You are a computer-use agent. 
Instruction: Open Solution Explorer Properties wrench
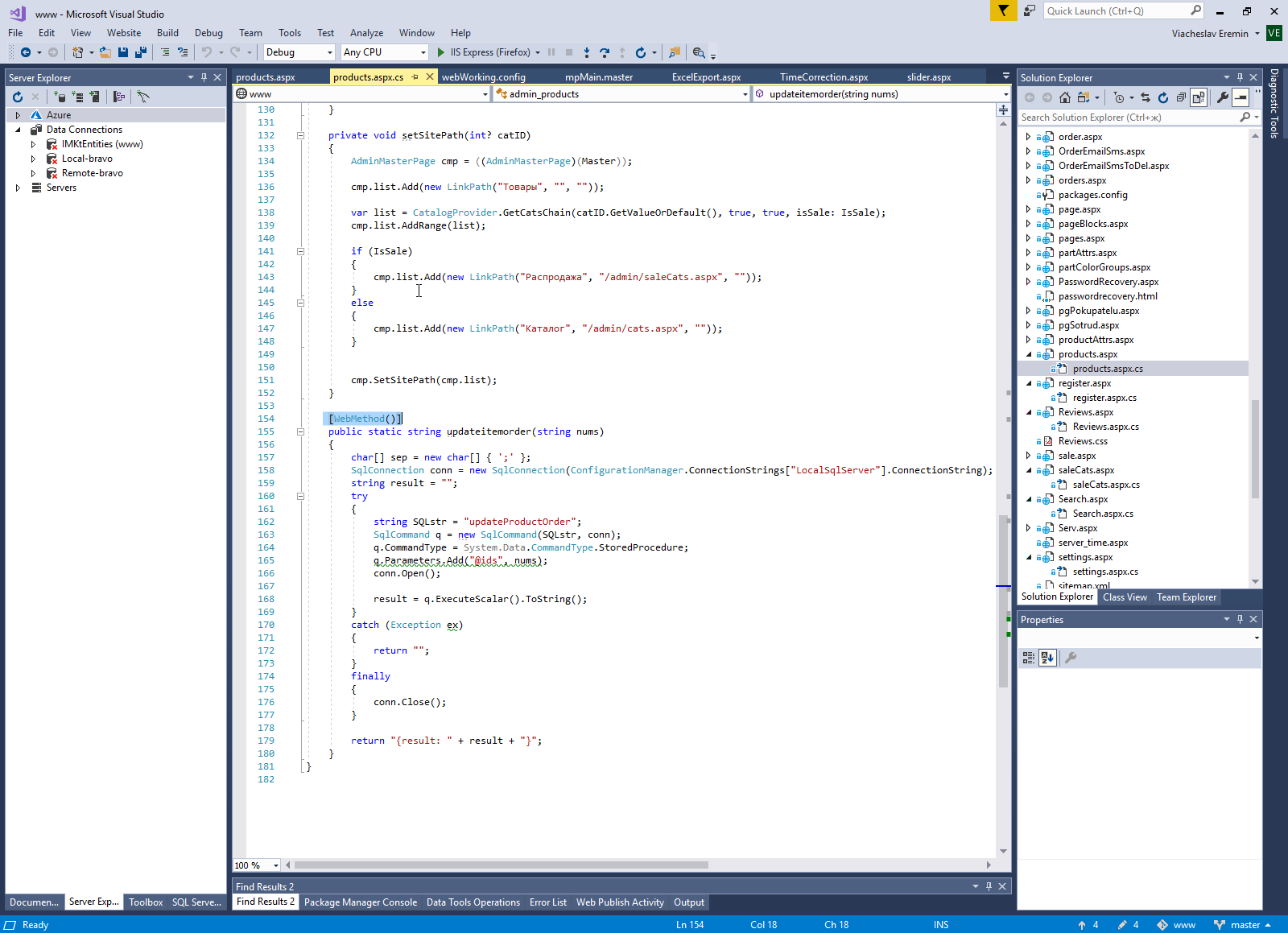[x=1222, y=97]
